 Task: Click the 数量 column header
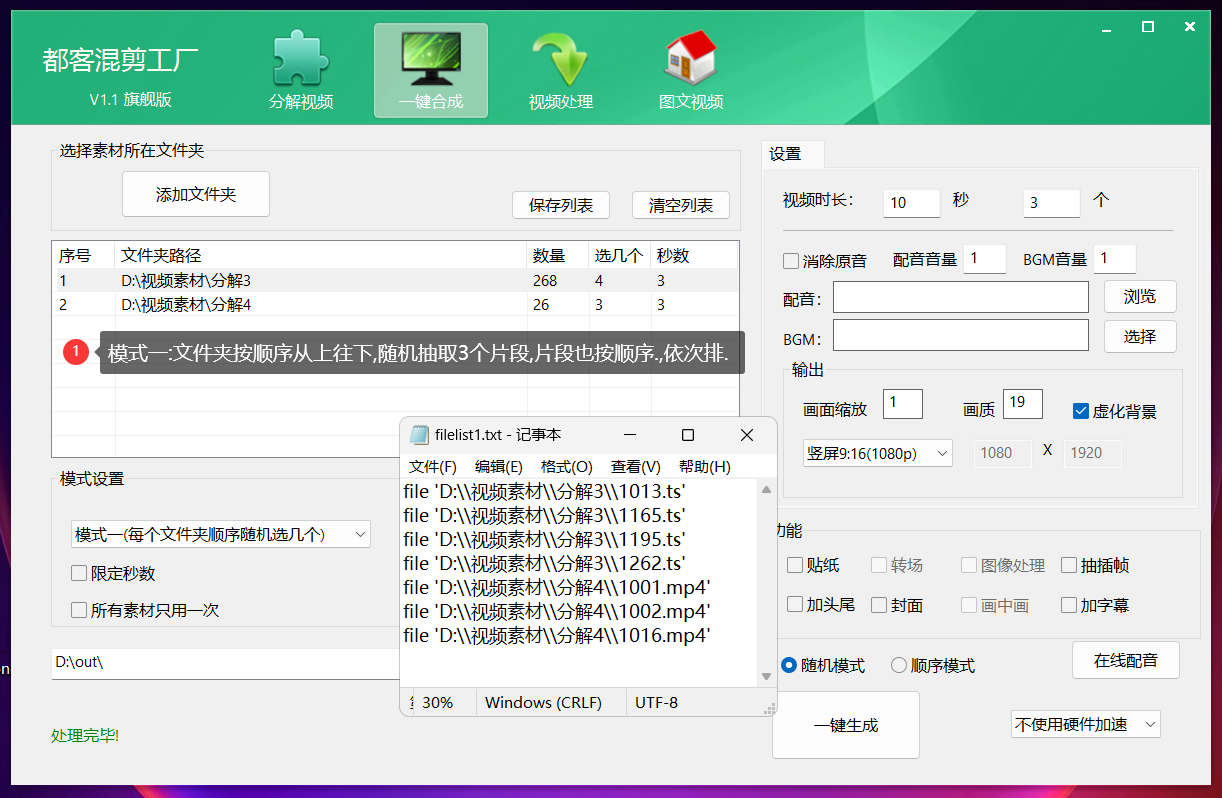pyautogui.click(x=558, y=255)
